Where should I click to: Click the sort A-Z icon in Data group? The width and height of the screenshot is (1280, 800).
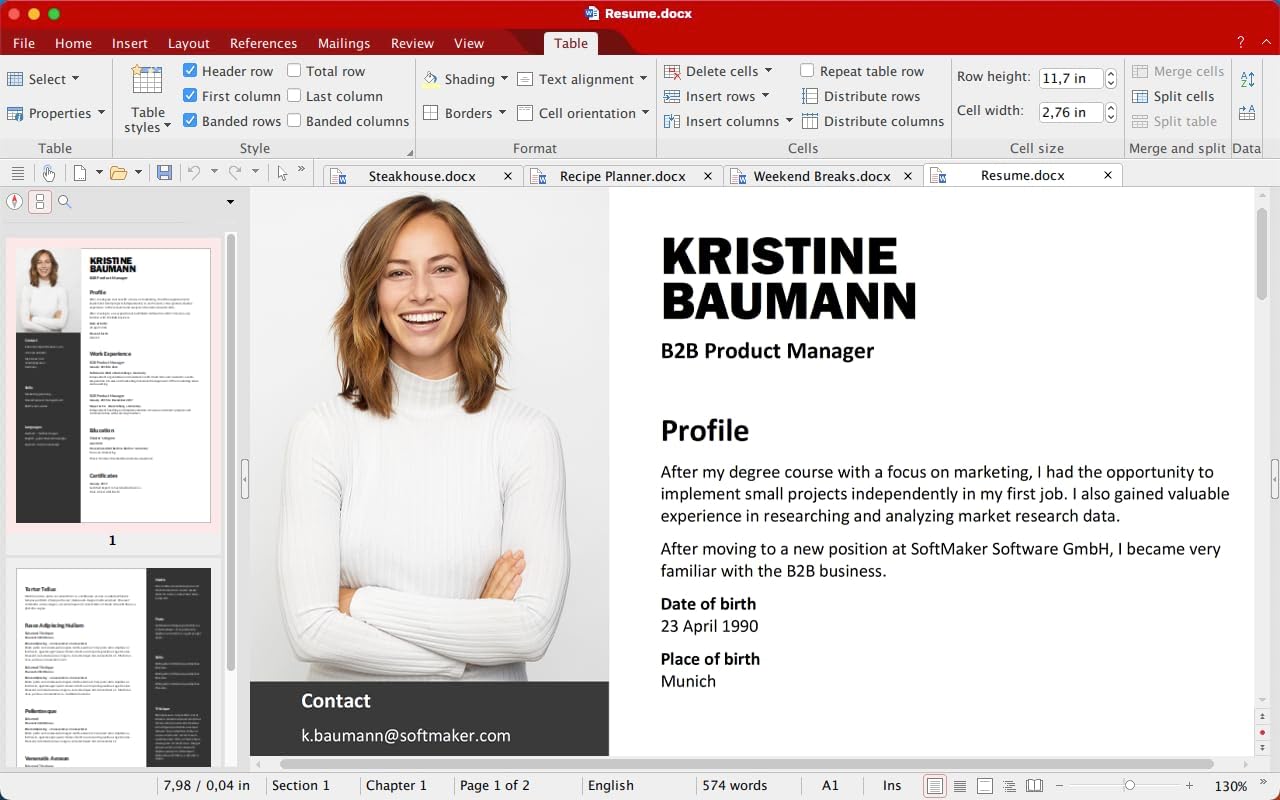click(1247, 79)
